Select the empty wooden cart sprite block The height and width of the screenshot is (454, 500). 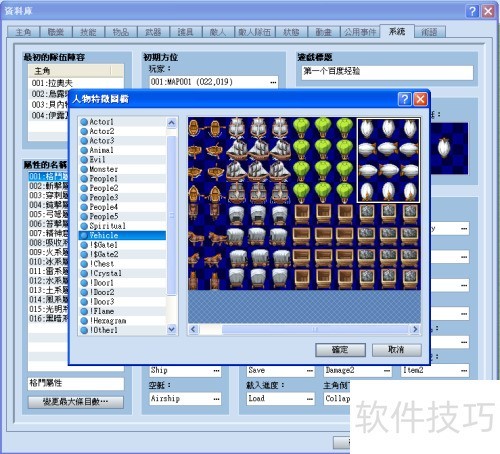(323, 247)
